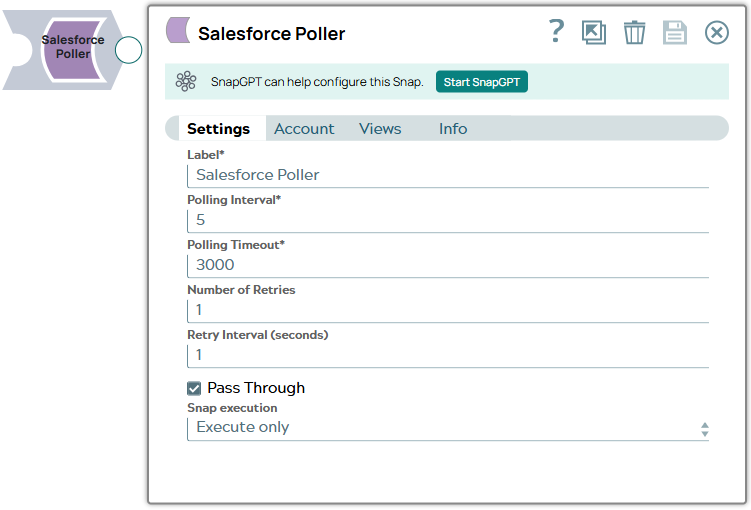Delete the Snap with trash icon

tap(634, 33)
